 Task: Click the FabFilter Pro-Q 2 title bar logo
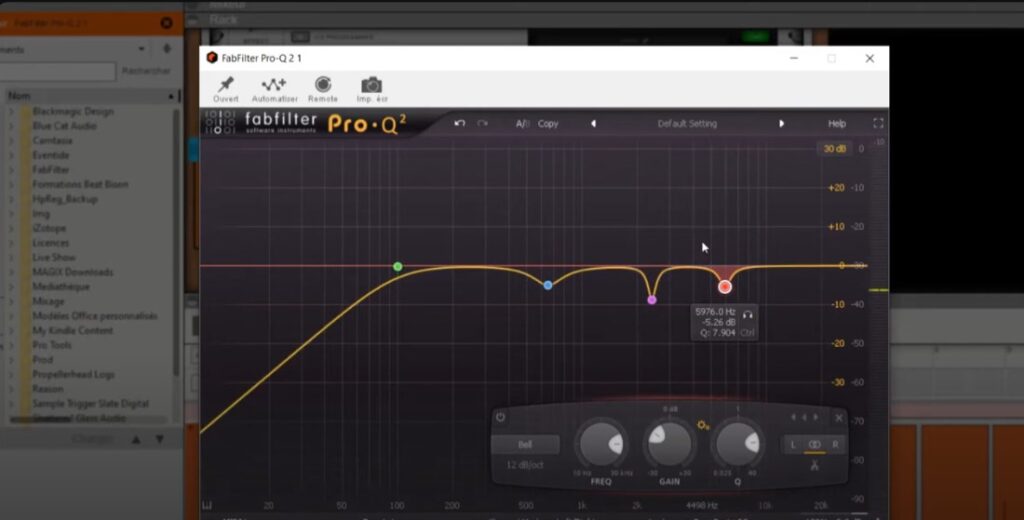coord(212,58)
